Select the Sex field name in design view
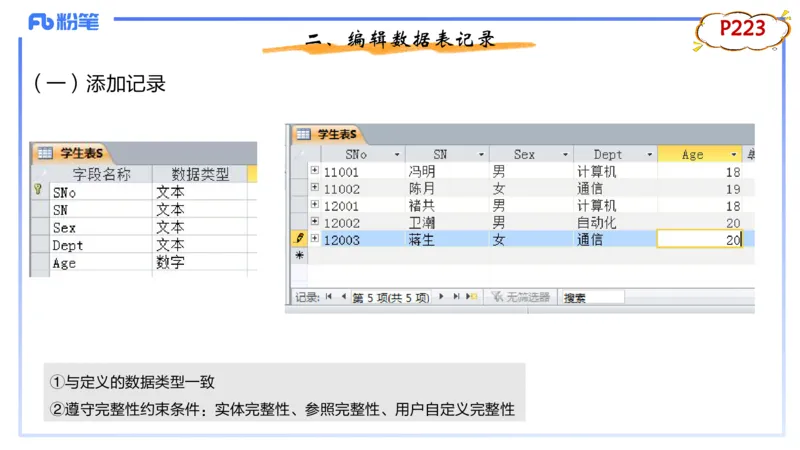 pos(101,228)
